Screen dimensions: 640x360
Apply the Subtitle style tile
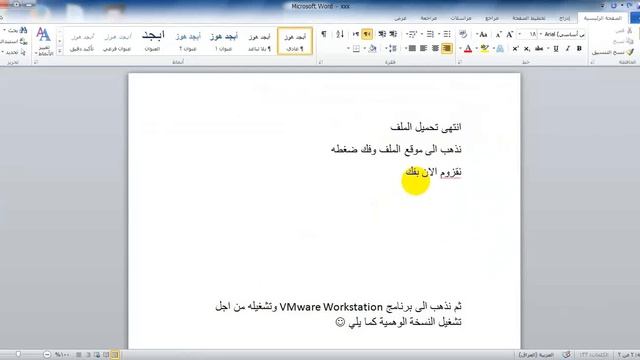117,41
